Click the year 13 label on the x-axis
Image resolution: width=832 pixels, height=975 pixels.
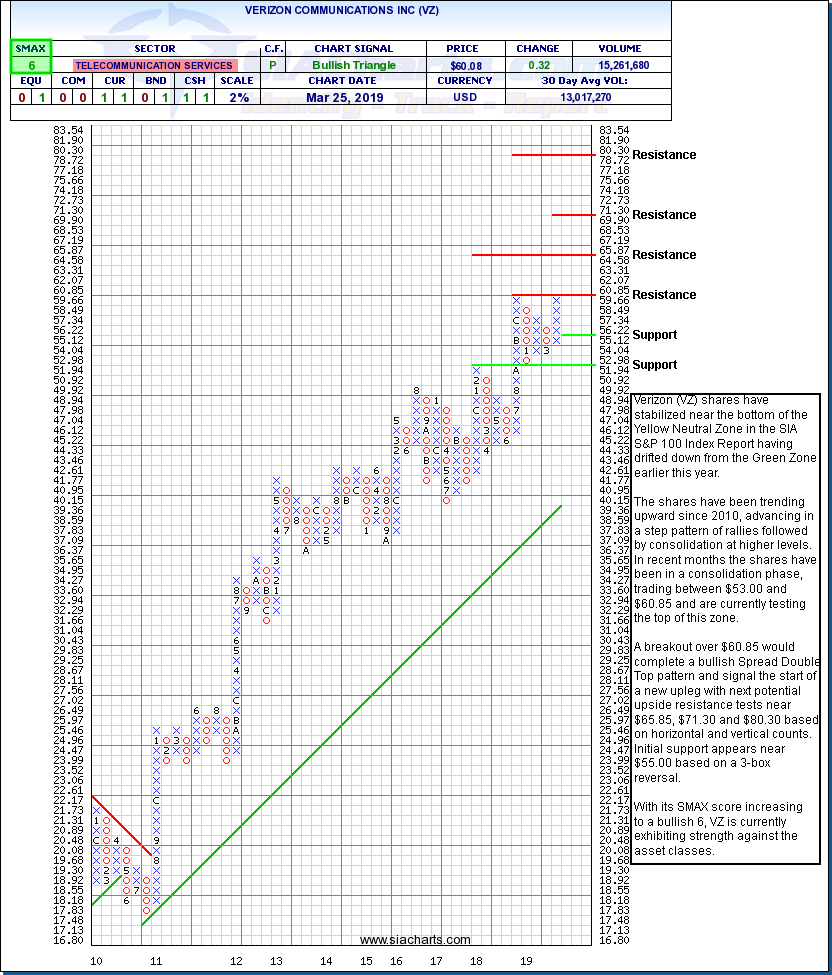(276, 961)
